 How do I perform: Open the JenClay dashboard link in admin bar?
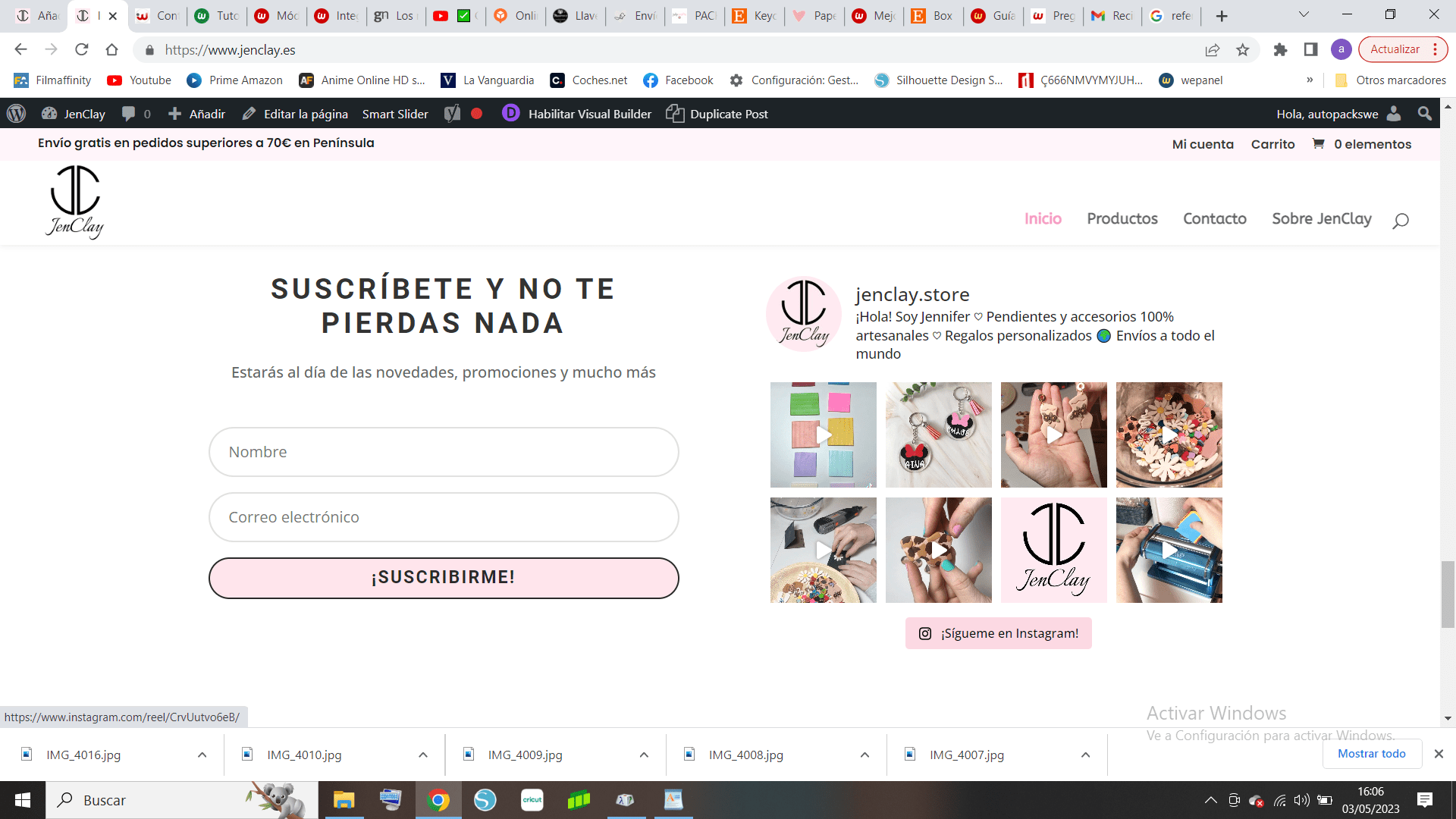[x=74, y=114]
